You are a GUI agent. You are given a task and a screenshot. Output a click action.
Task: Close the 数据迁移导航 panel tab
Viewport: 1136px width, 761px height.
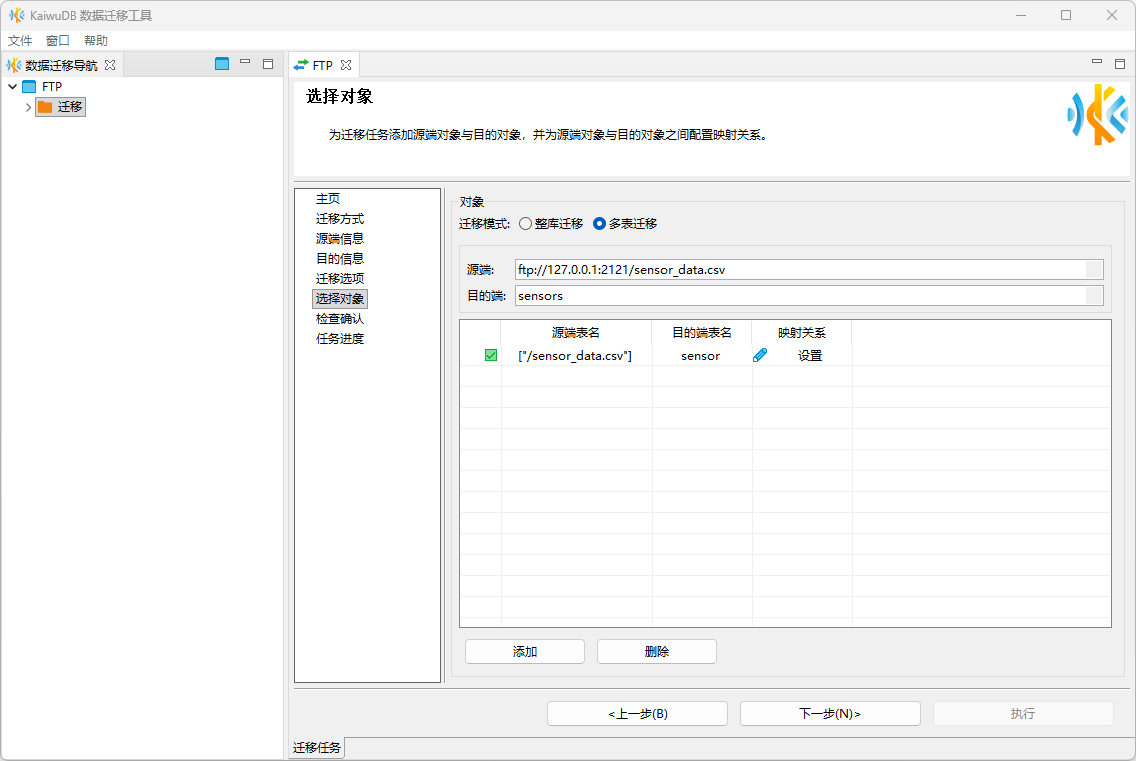pos(110,65)
